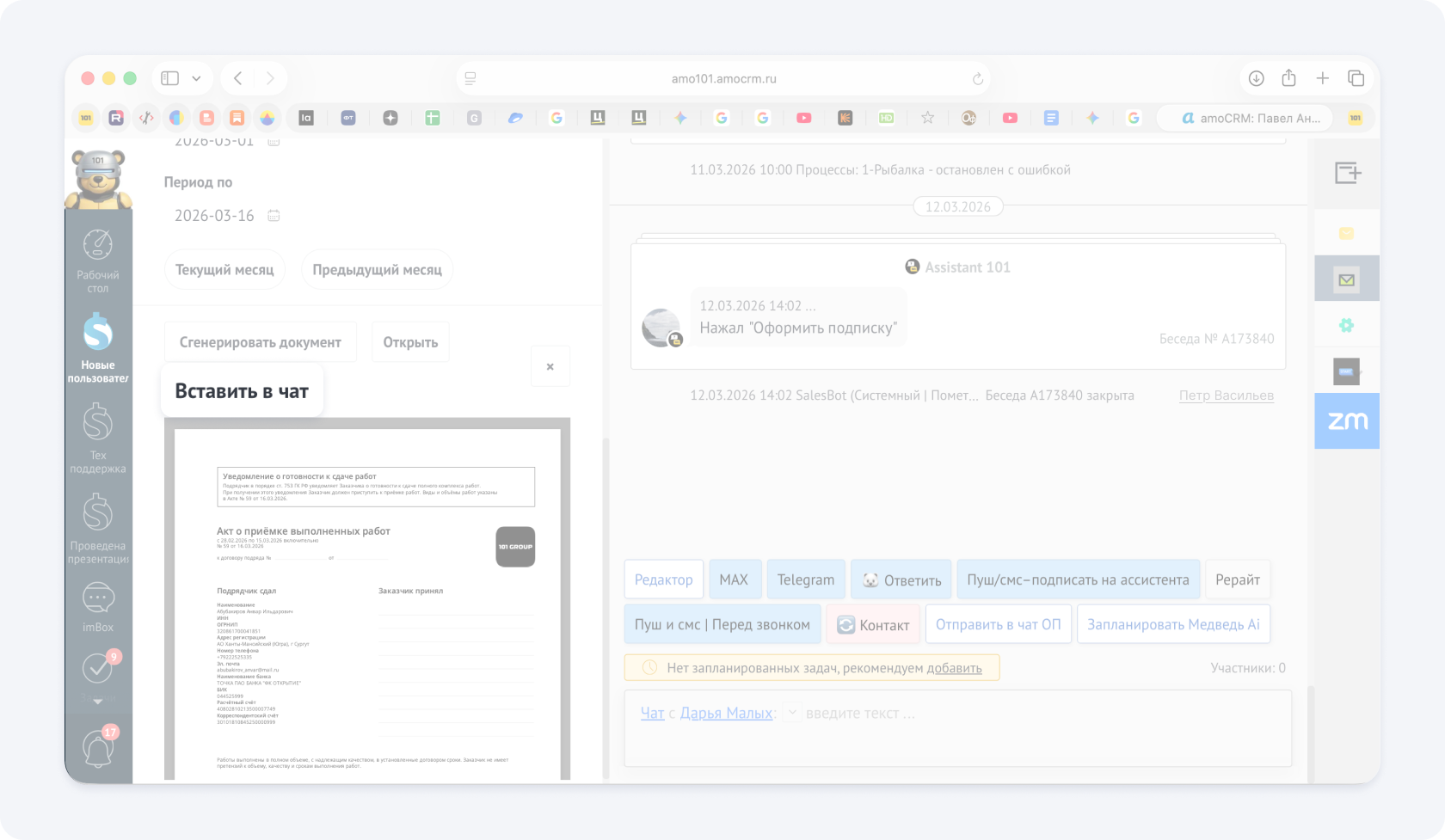Viewport: 1445px width, 840px height.
Task: Select Текущий месяц period button
Action: pyautogui.click(x=224, y=270)
